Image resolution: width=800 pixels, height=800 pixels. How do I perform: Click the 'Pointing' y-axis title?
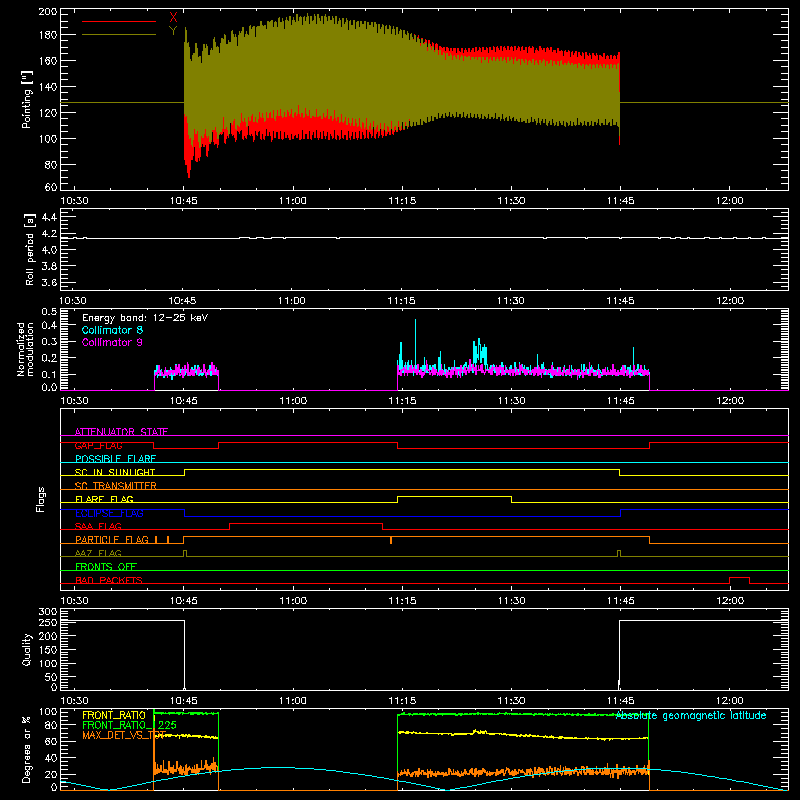27,99
